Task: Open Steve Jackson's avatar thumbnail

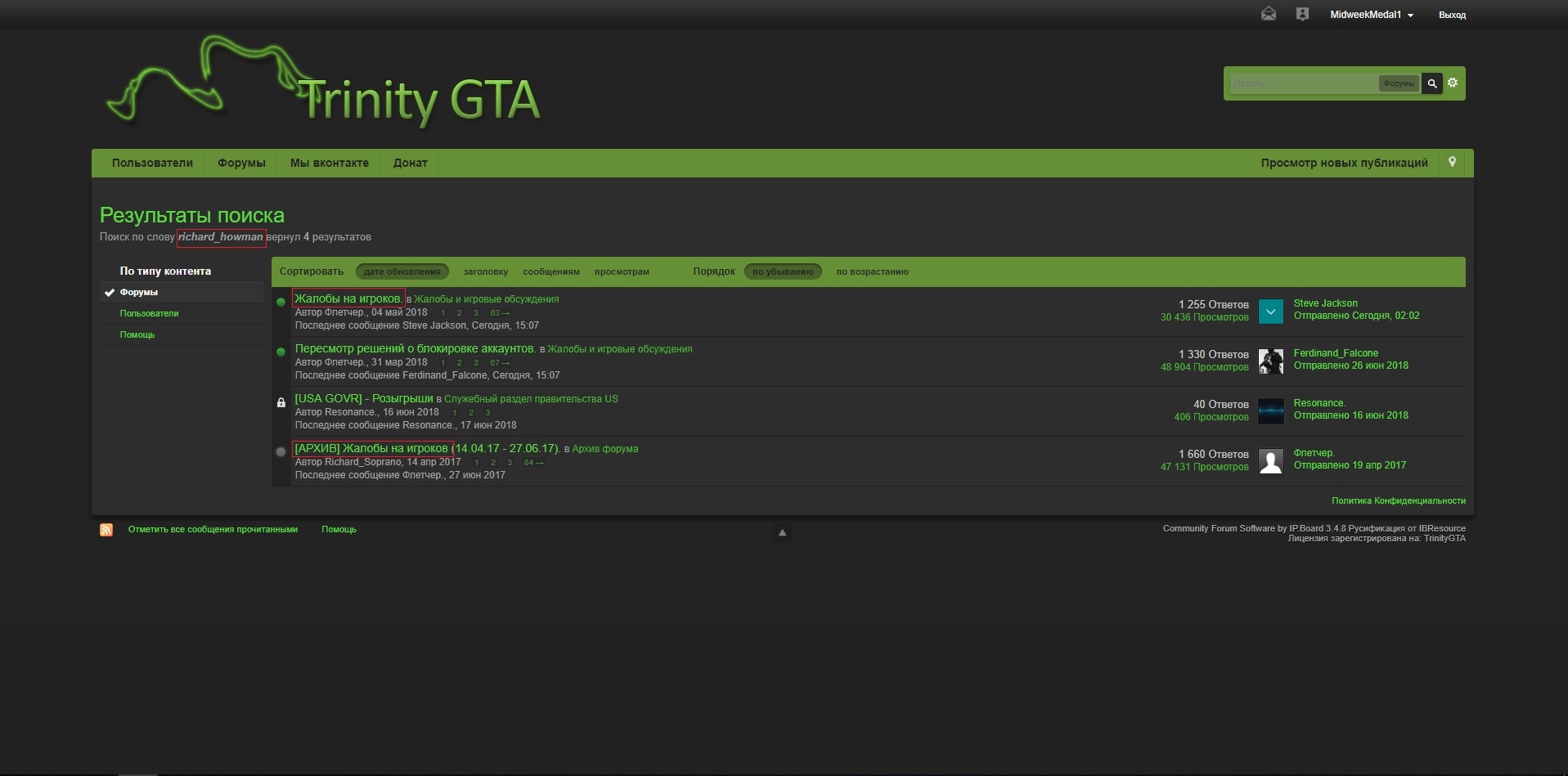Action: coord(1270,311)
